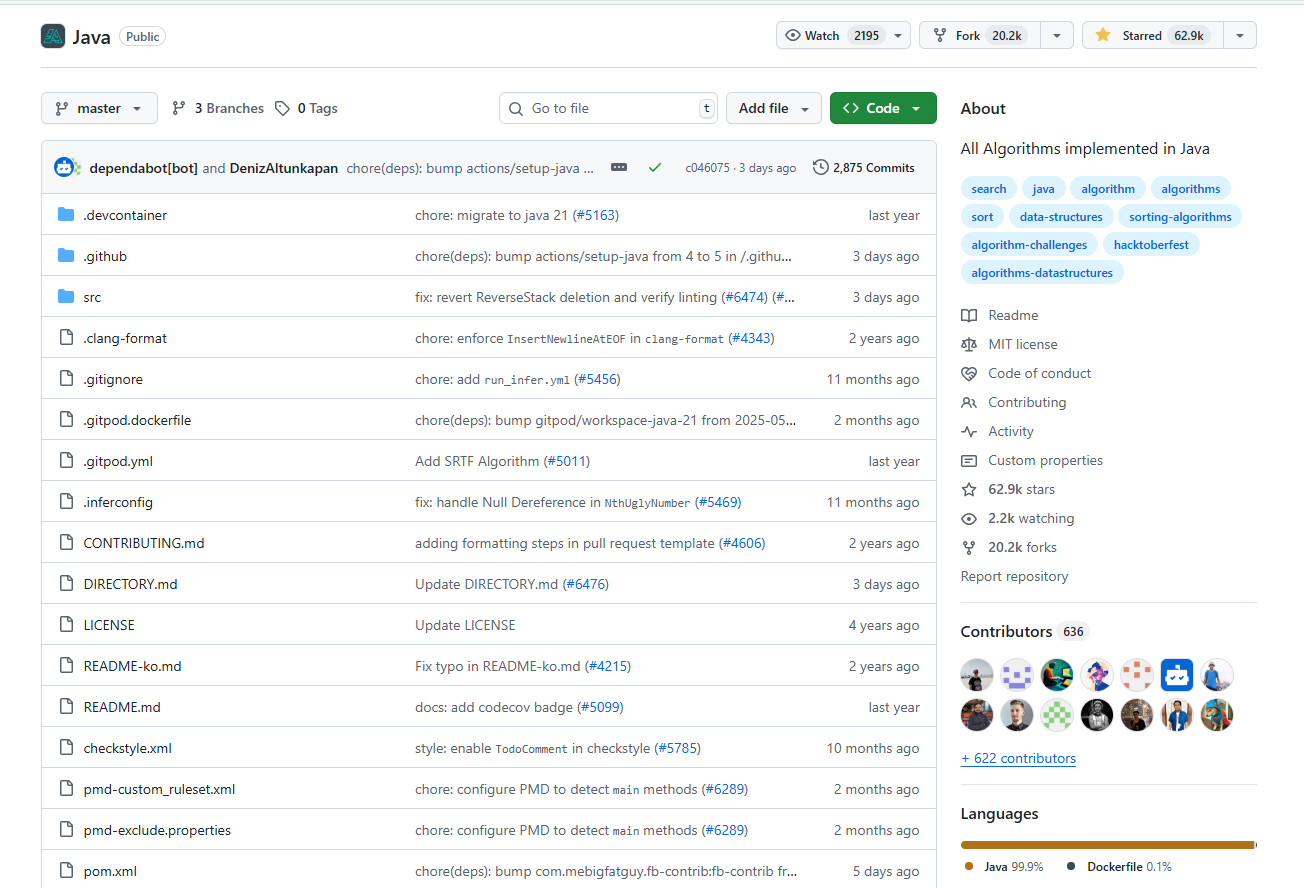Open the README-ko.md file
The height and width of the screenshot is (888, 1304).
(132, 666)
